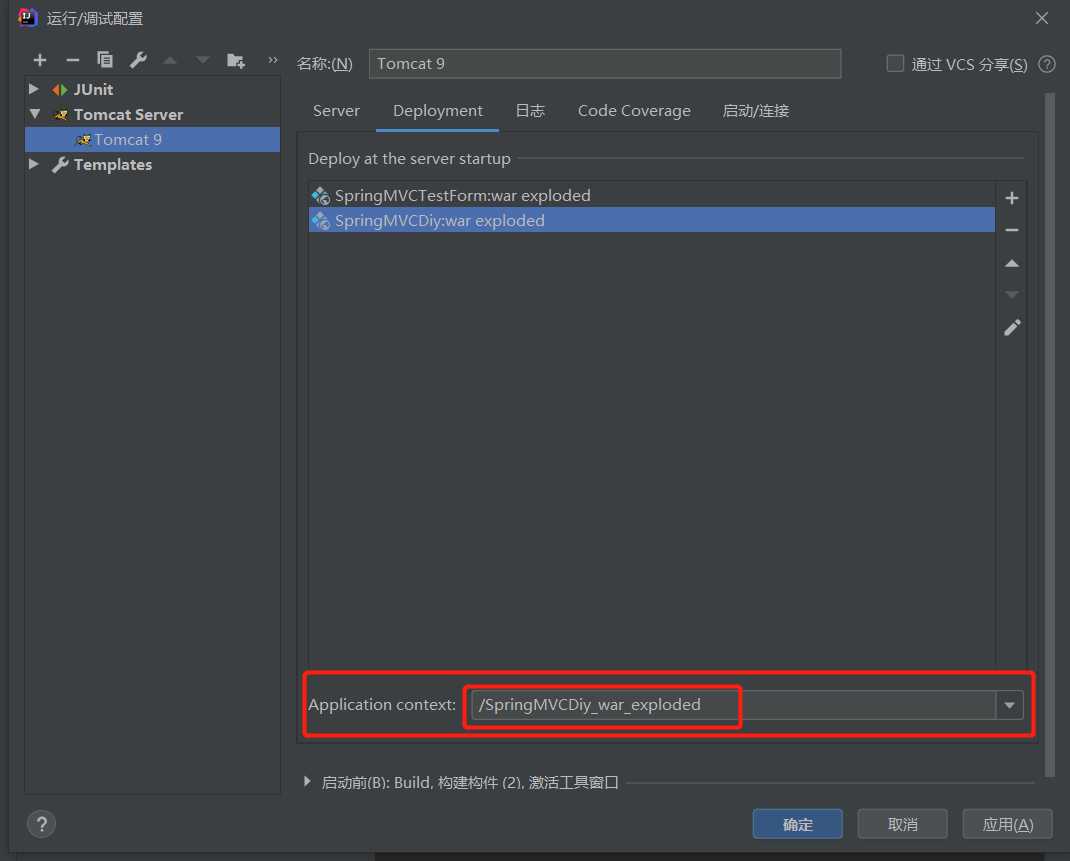Add a new run configuration
The height and width of the screenshot is (861, 1070).
pyautogui.click(x=40, y=60)
